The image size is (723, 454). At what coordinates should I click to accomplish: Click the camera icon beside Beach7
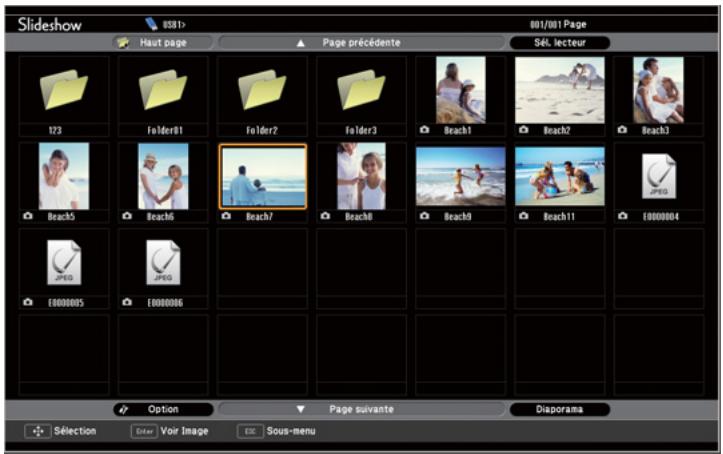(226, 216)
